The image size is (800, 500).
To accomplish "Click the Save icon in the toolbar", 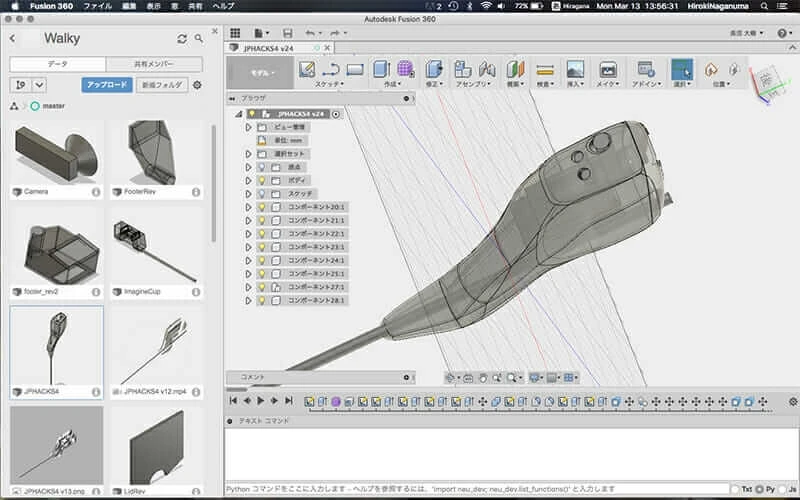I will (x=288, y=33).
